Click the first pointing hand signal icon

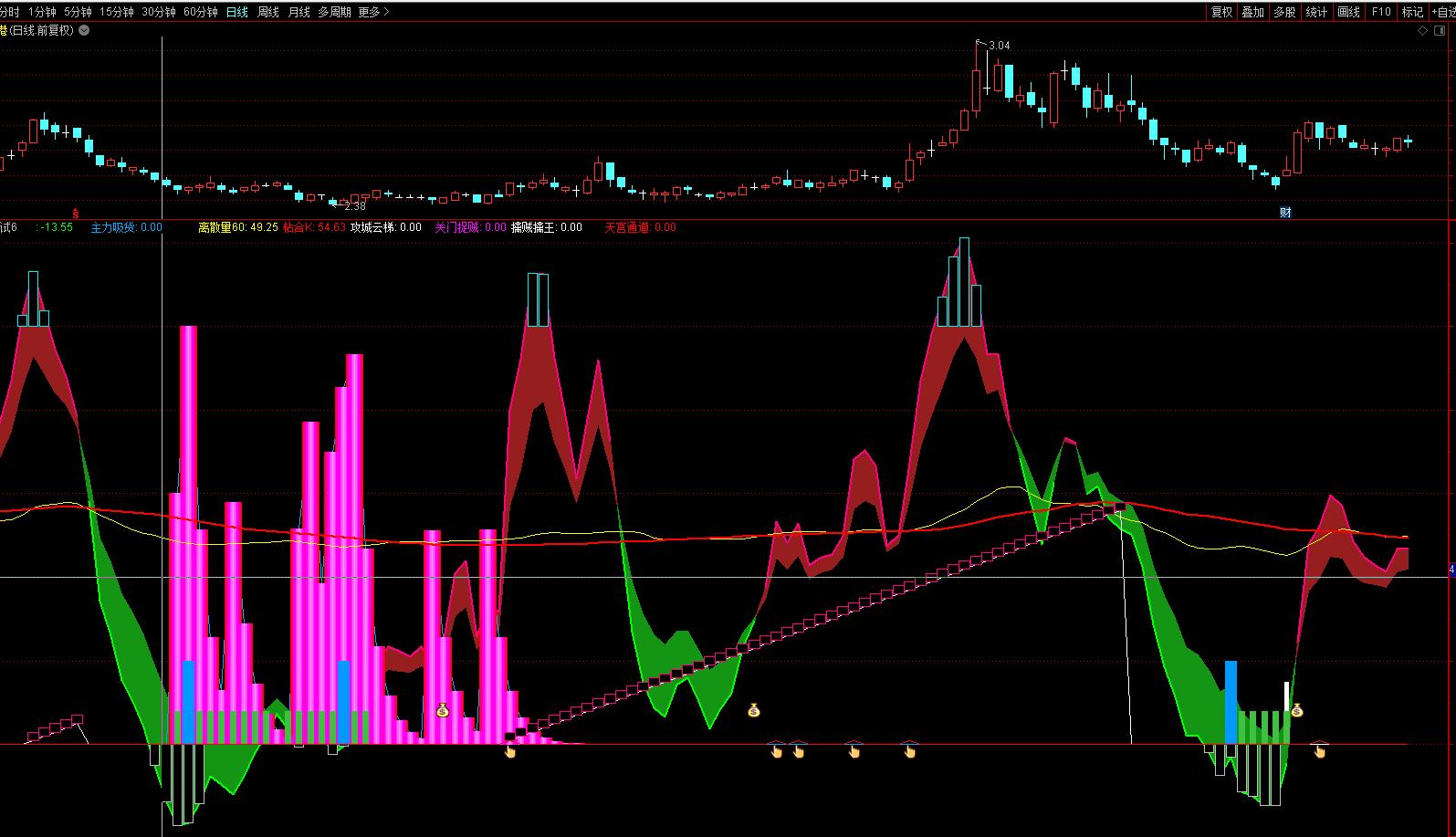click(510, 751)
